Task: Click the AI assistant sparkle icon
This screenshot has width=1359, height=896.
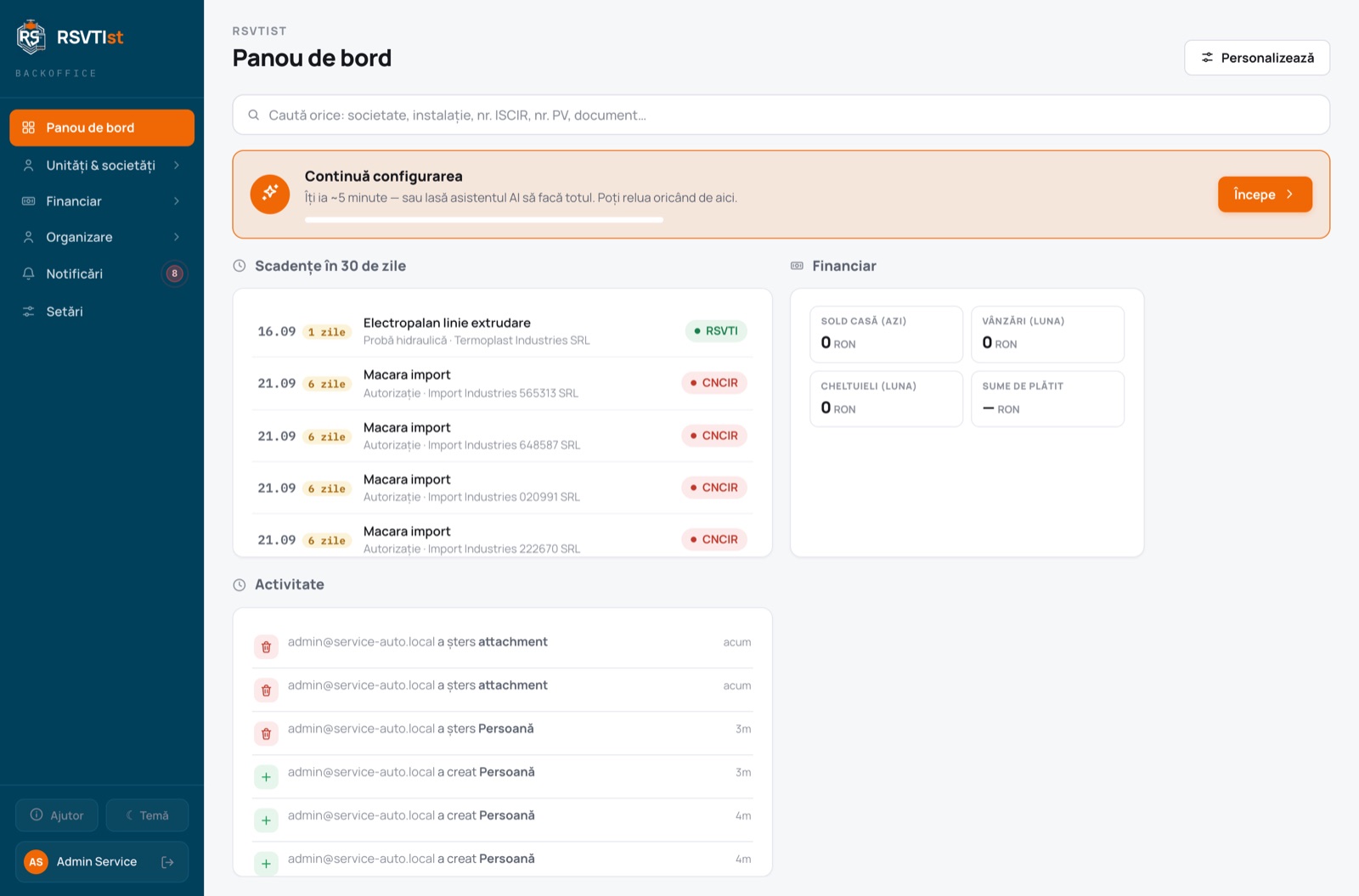Action: point(270,194)
